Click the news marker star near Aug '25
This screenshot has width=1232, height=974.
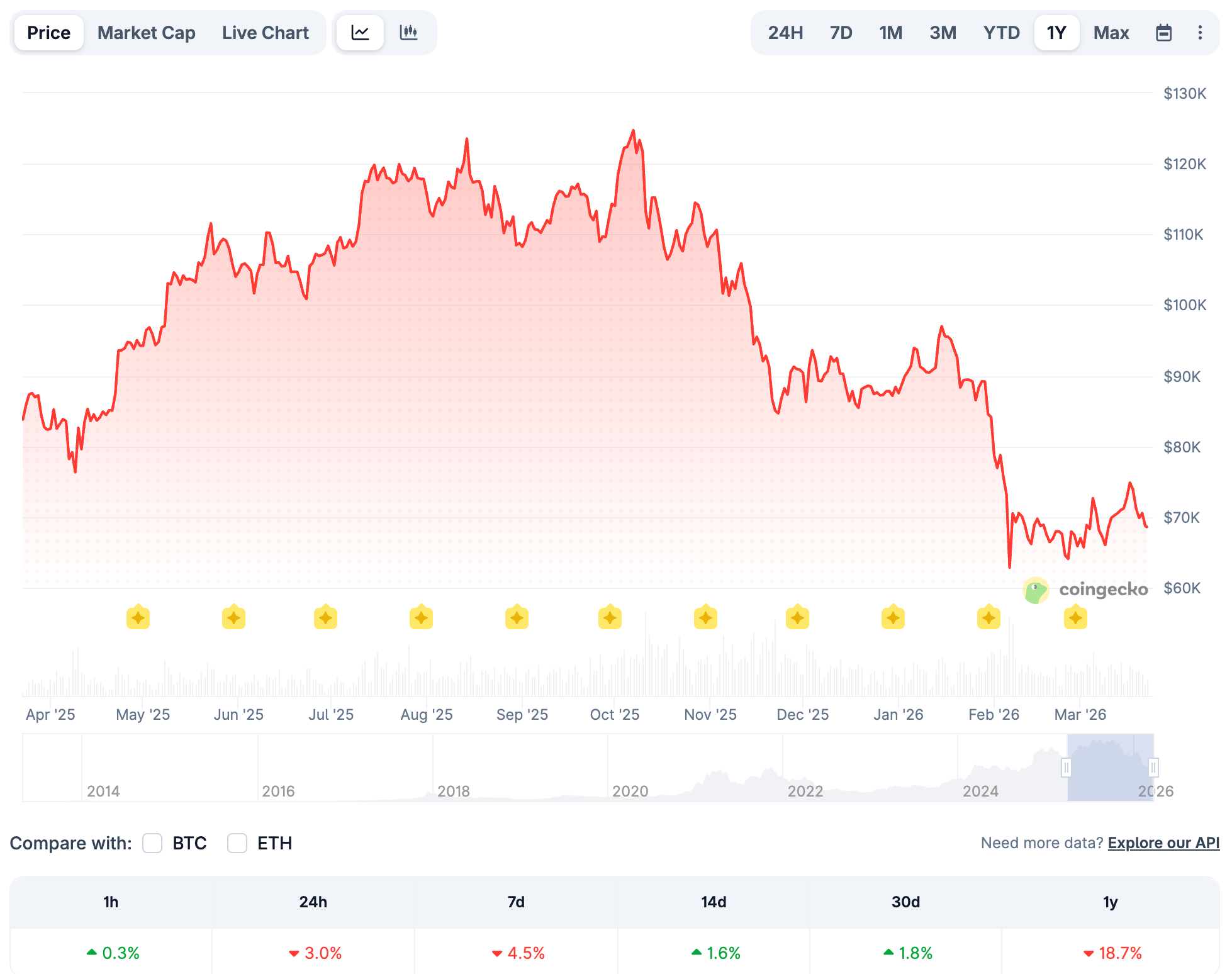click(421, 618)
